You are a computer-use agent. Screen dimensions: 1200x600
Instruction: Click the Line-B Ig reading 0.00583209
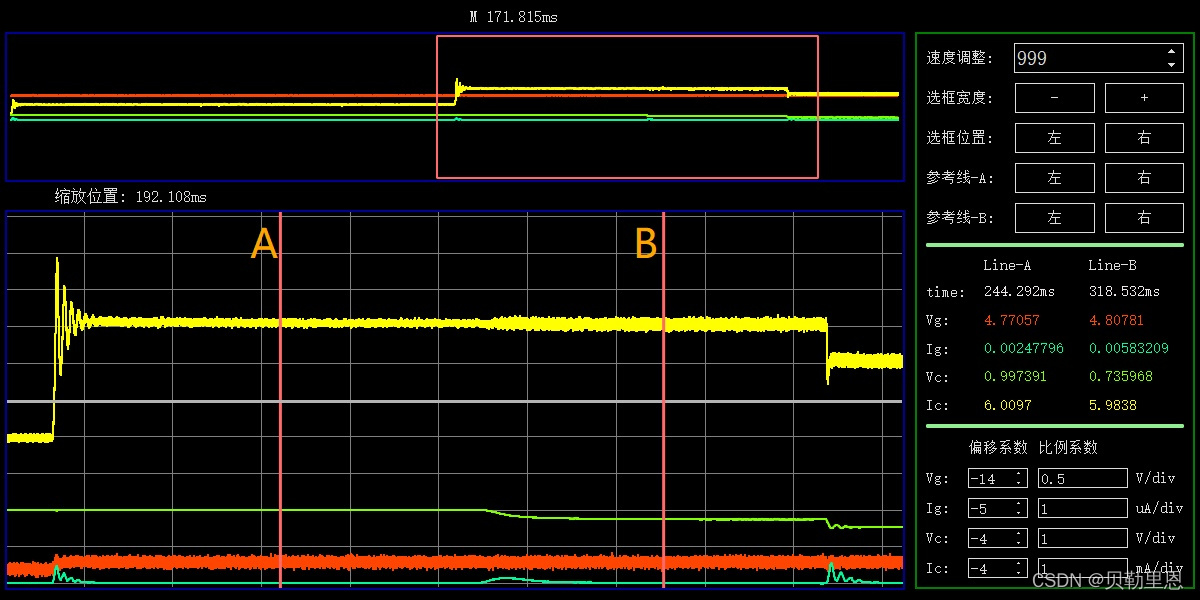[x=1128, y=349]
